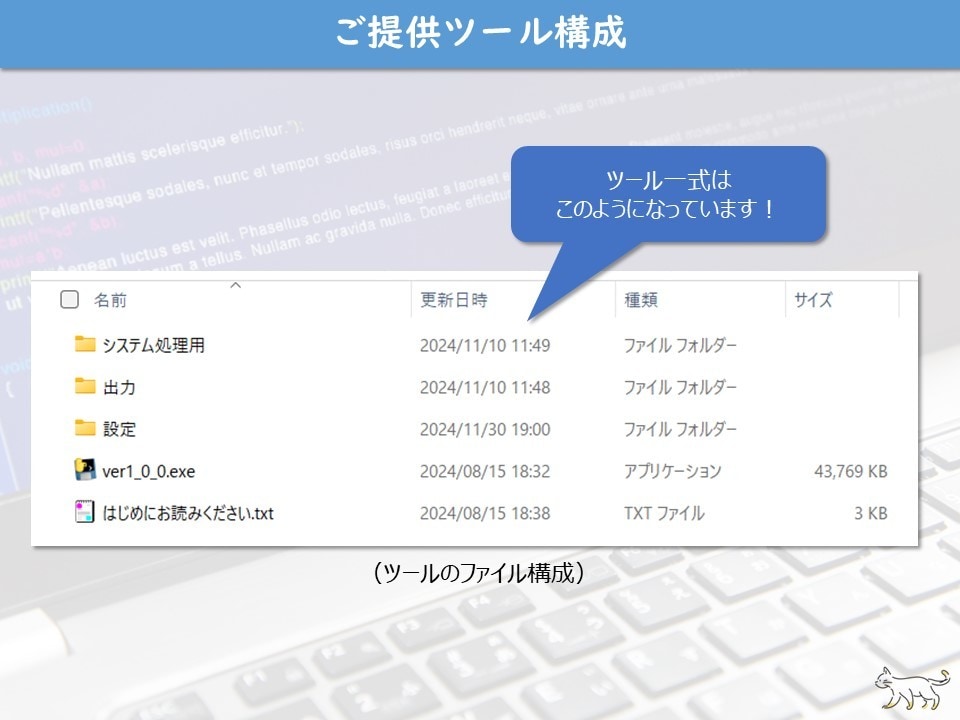Click the date 2024/08/15 18:38
This screenshot has height=720, width=960.
(x=485, y=513)
